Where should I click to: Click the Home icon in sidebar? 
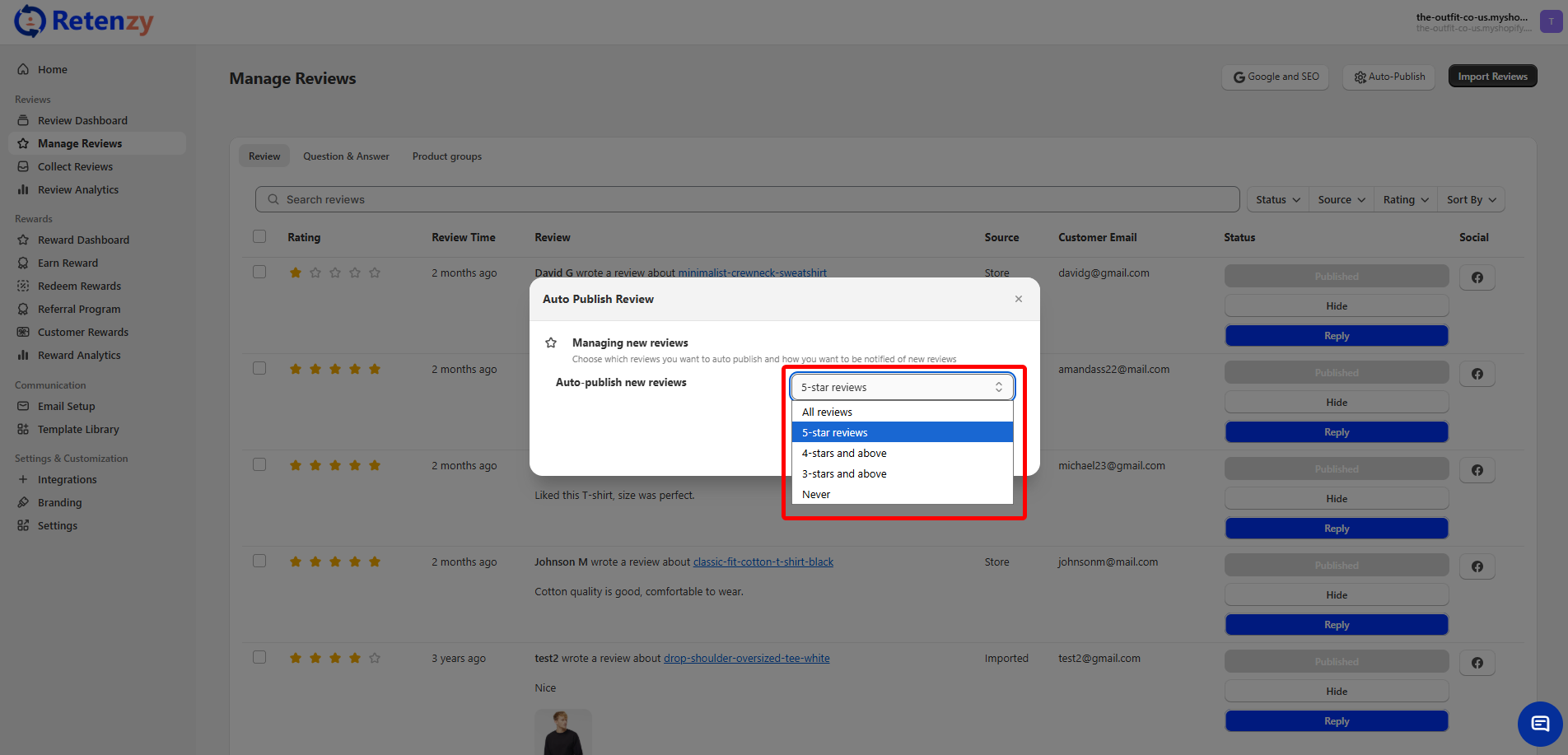pos(23,70)
